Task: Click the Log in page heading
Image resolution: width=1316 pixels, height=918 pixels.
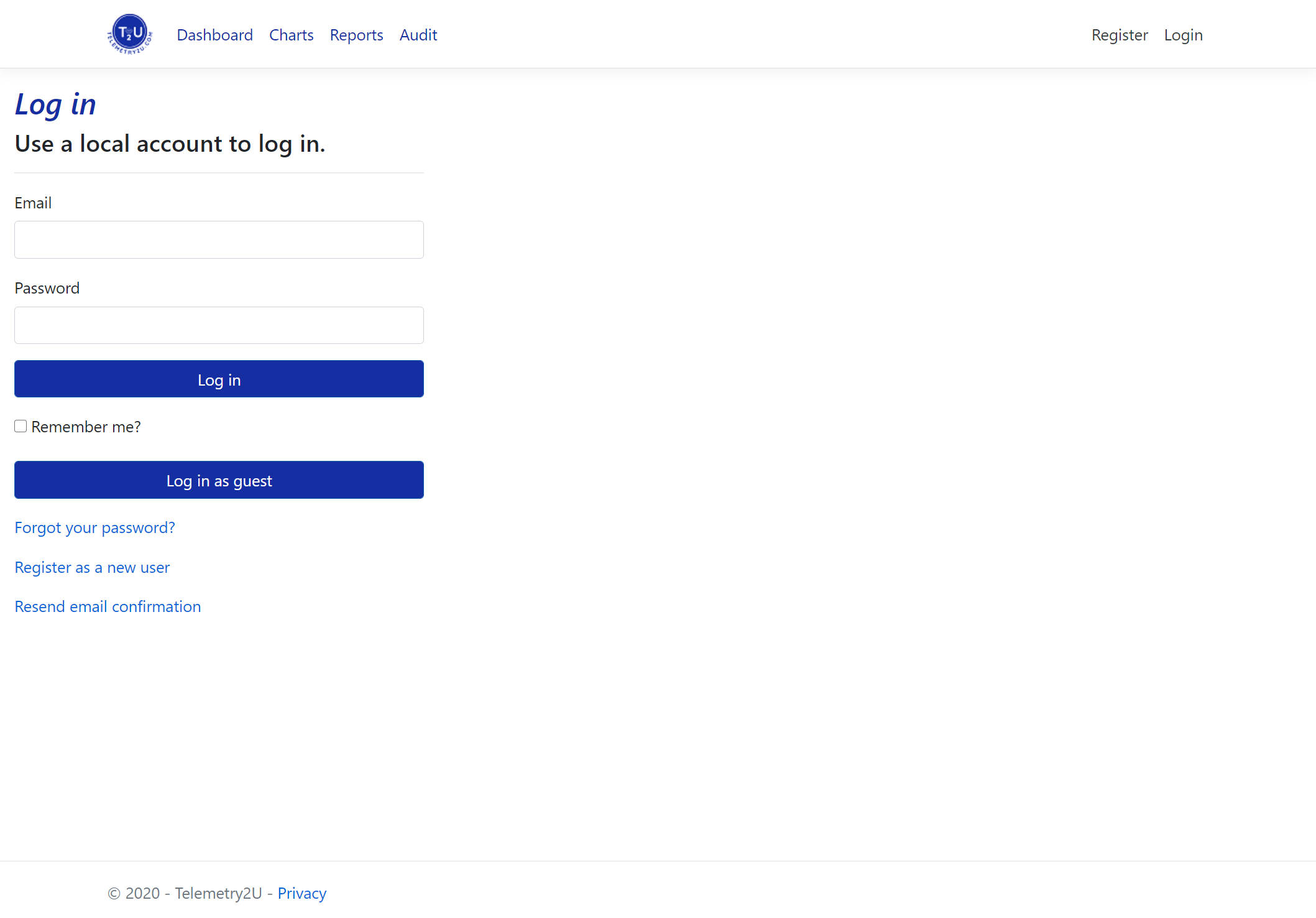Action: tap(55, 104)
